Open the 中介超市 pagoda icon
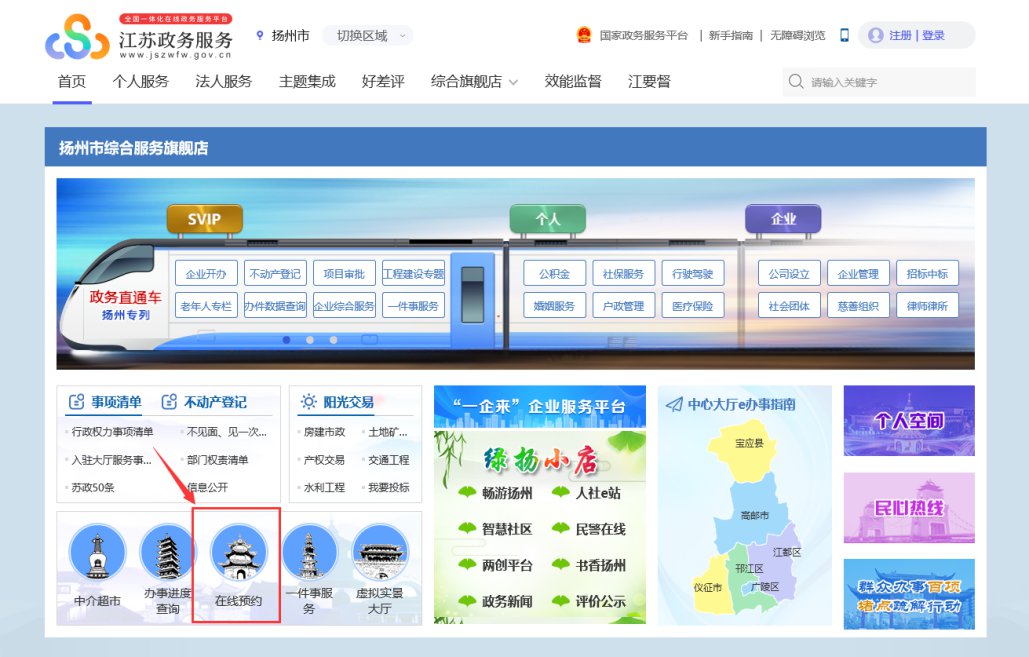Viewport: 1029px width, 657px height. pyautogui.click(x=97, y=553)
